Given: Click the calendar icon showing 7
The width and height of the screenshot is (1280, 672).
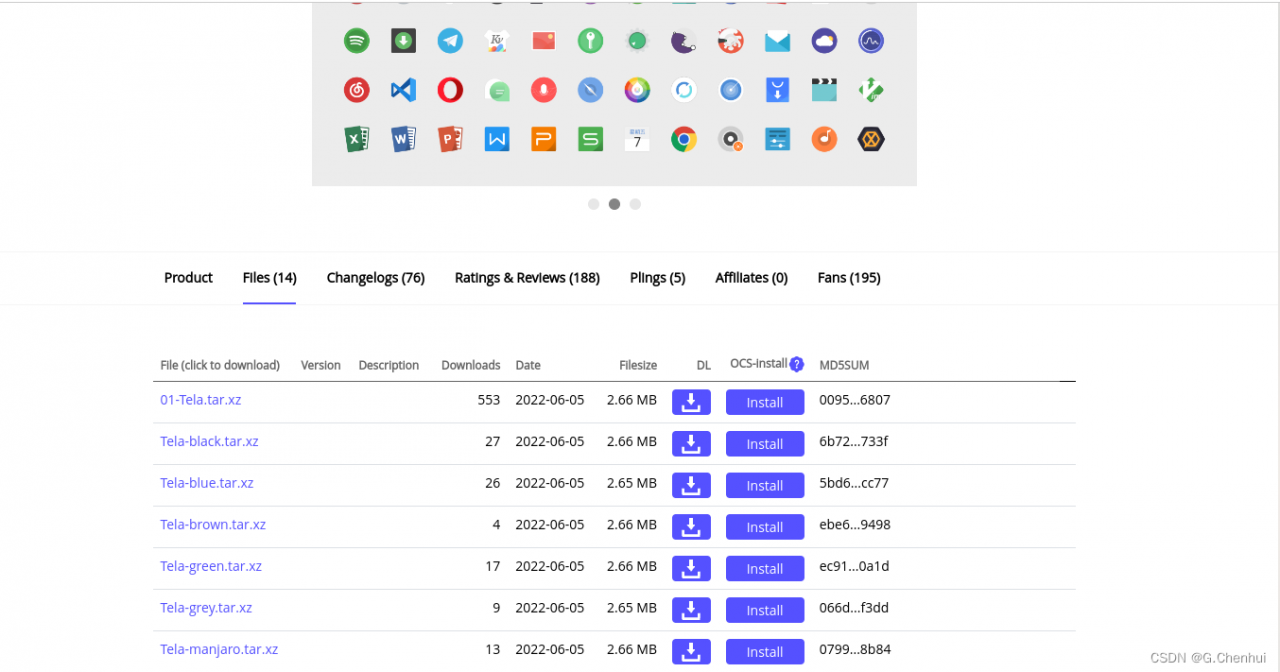Looking at the screenshot, I should click(637, 139).
